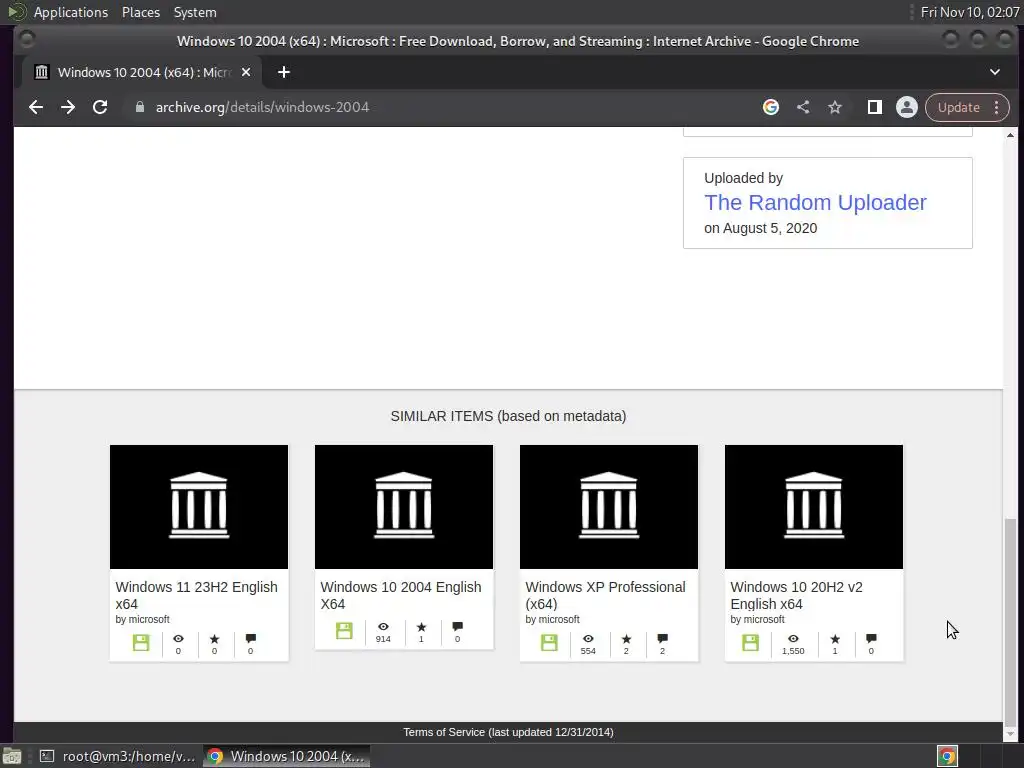The image size is (1024, 768).
Task: Click software icon on Windows XP Professional card
Action: 549,643
